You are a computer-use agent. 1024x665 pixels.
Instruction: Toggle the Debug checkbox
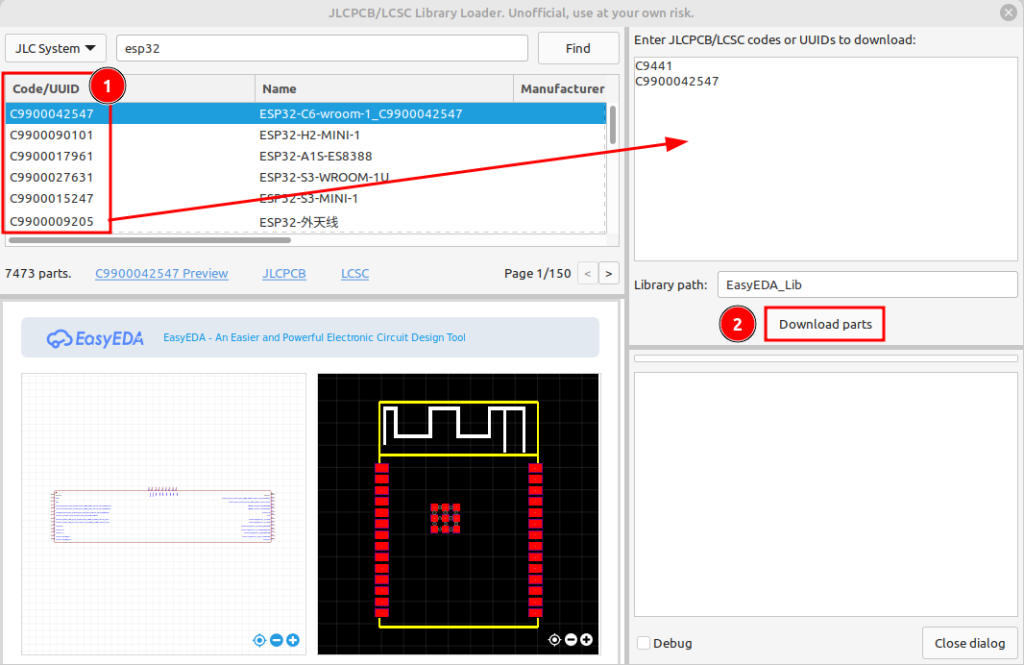coord(644,643)
